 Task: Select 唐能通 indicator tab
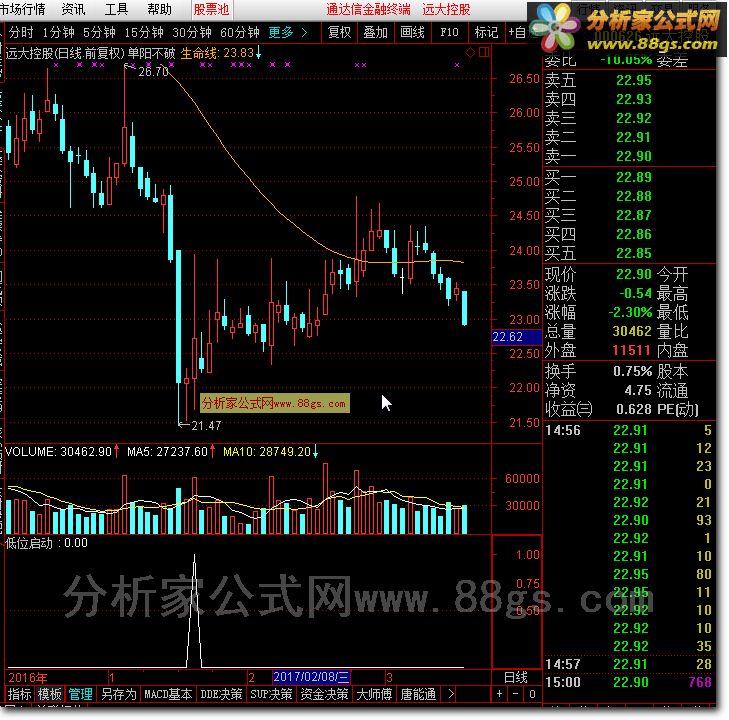pos(418,694)
